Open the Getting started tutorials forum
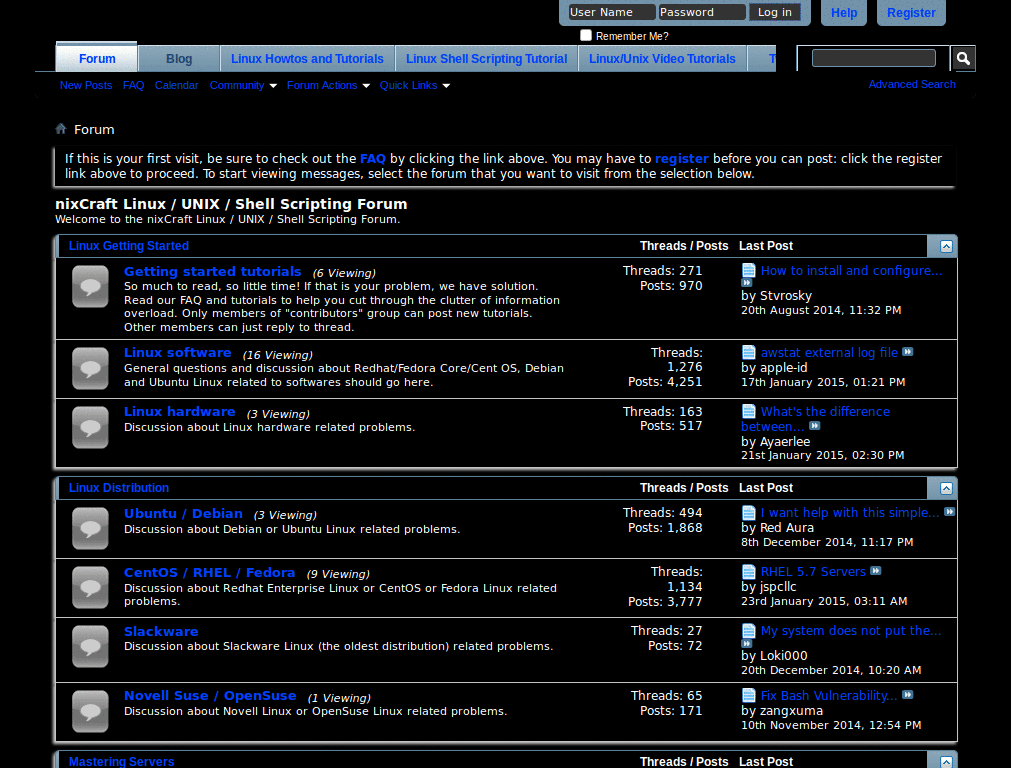This screenshot has width=1024, height=768. tap(212, 272)
